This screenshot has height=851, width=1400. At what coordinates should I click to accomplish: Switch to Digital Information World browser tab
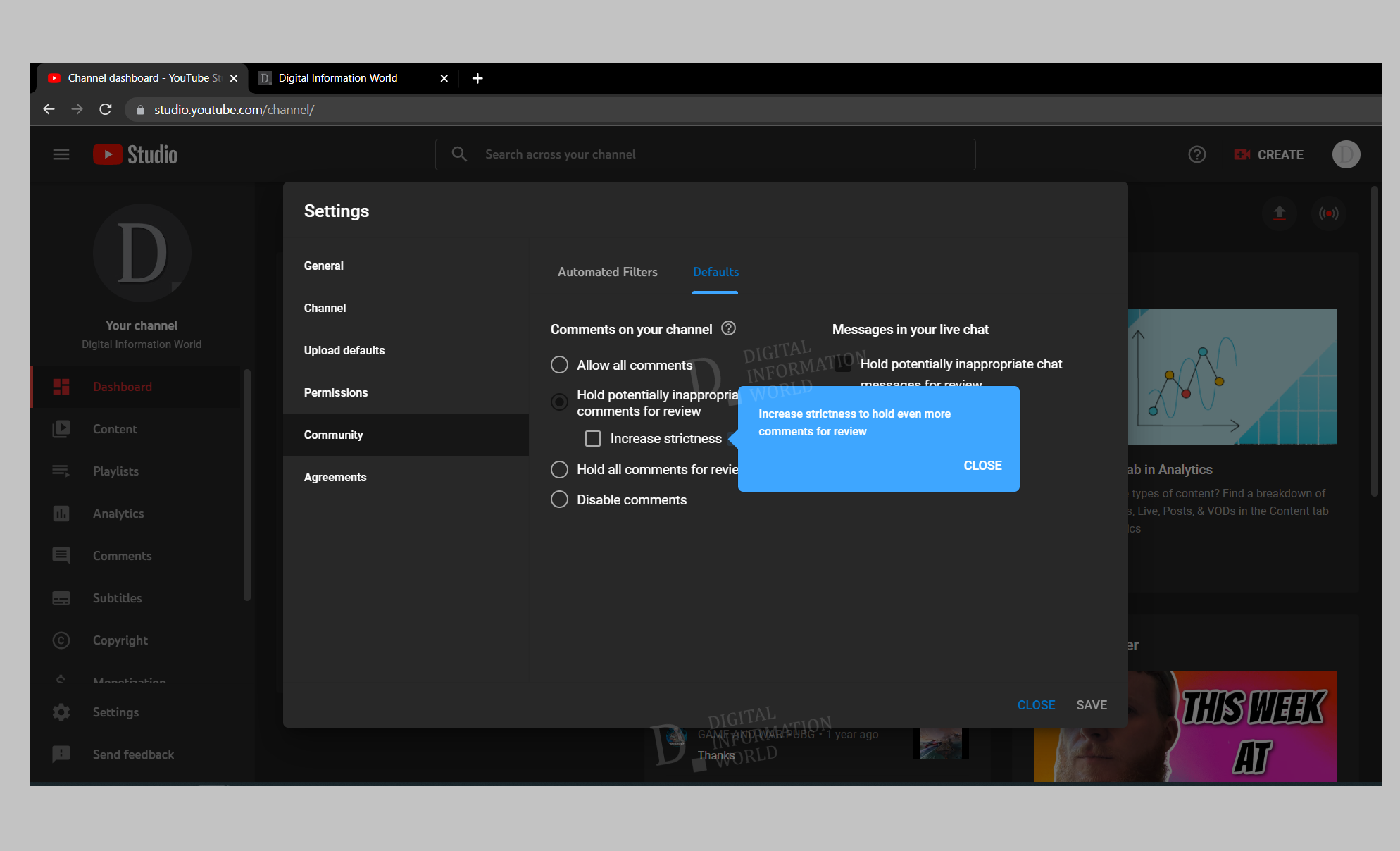pyautogui.click(x=338, y=78)
